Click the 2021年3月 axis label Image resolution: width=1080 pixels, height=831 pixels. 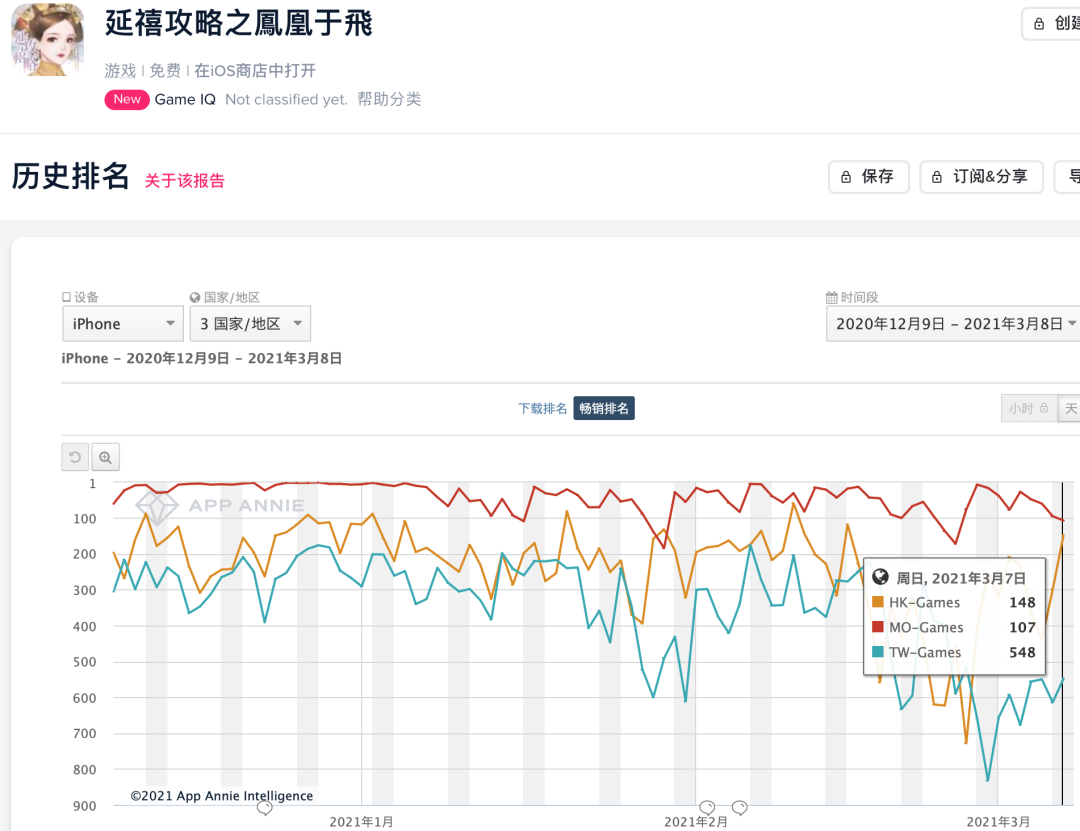tap(998, 821)
